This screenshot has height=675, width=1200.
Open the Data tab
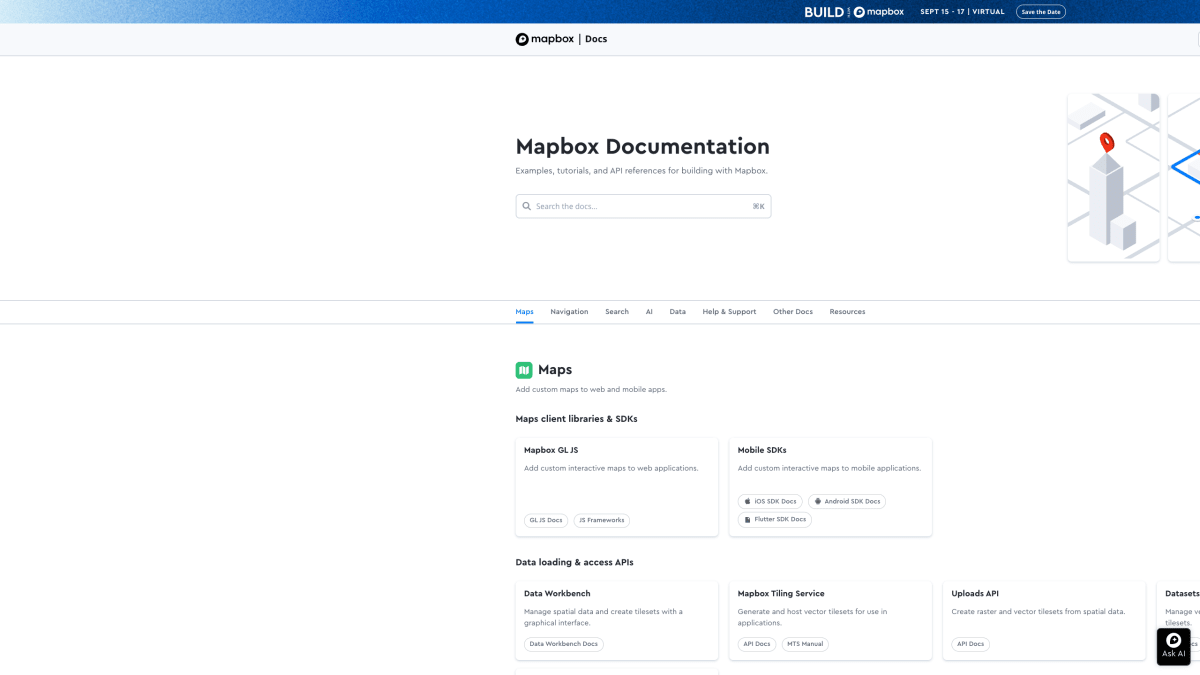coord(678,312)
